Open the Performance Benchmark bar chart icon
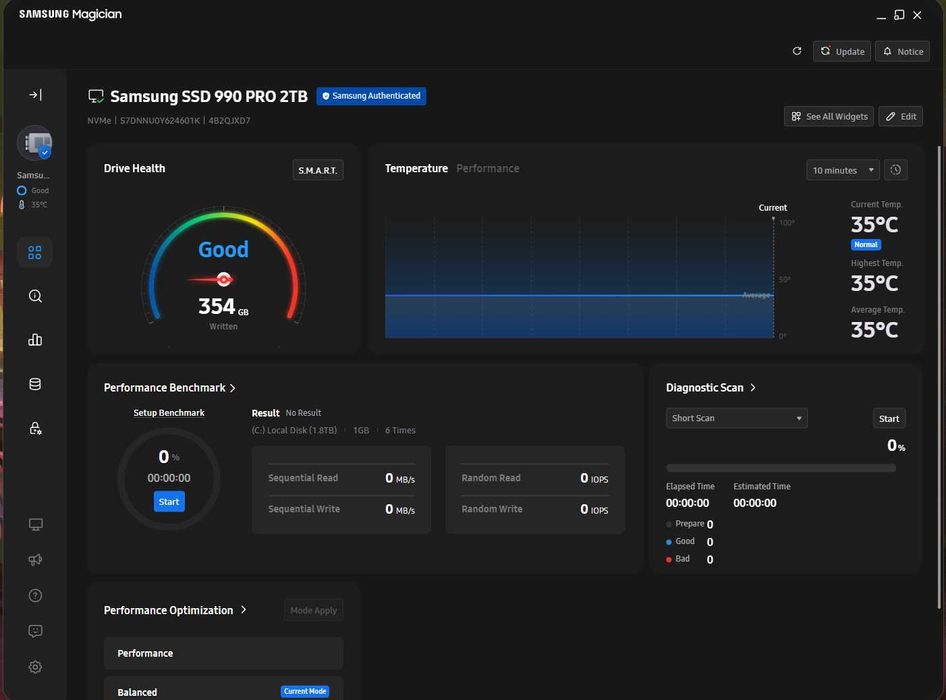 [x=35, y=340]
